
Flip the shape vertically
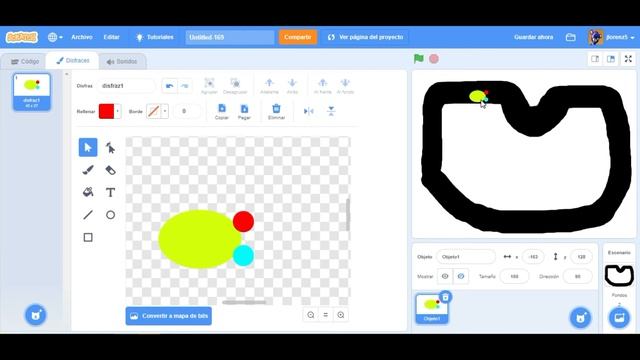331,111
